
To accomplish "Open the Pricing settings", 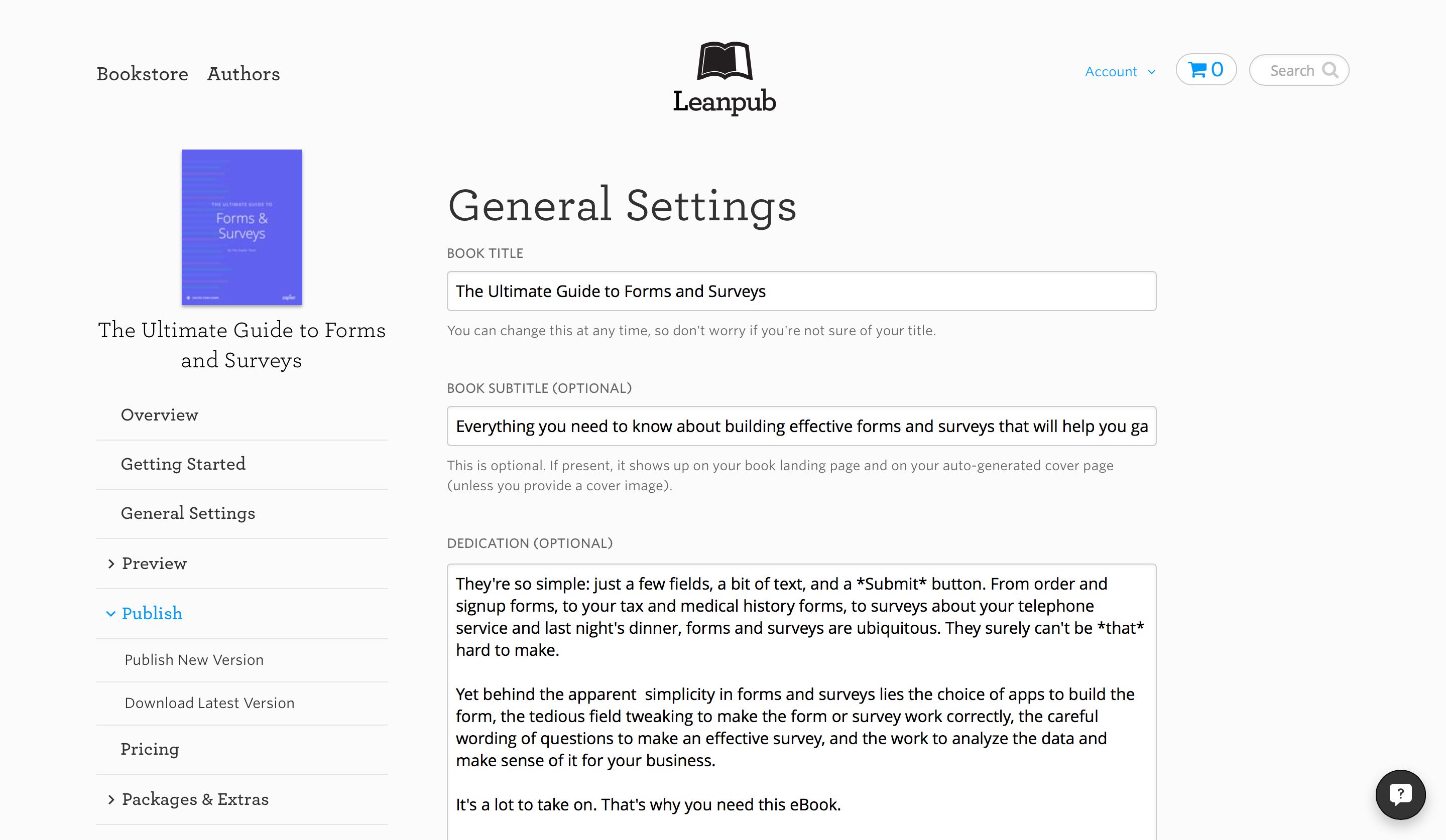I will click(x=150, y=749).
